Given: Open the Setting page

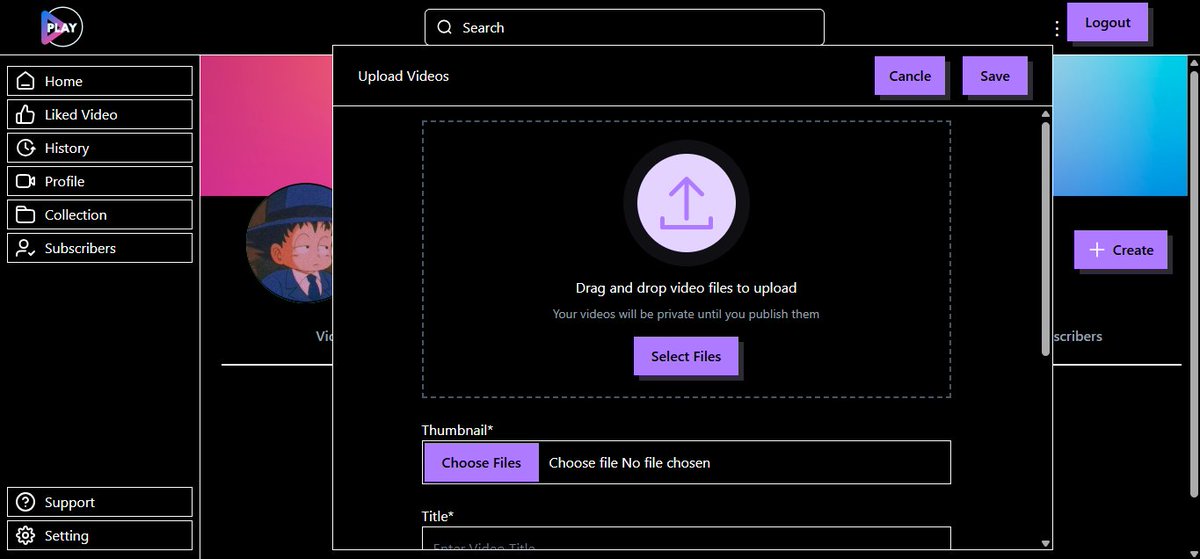Looking at the screenshot, I should 100,536.
